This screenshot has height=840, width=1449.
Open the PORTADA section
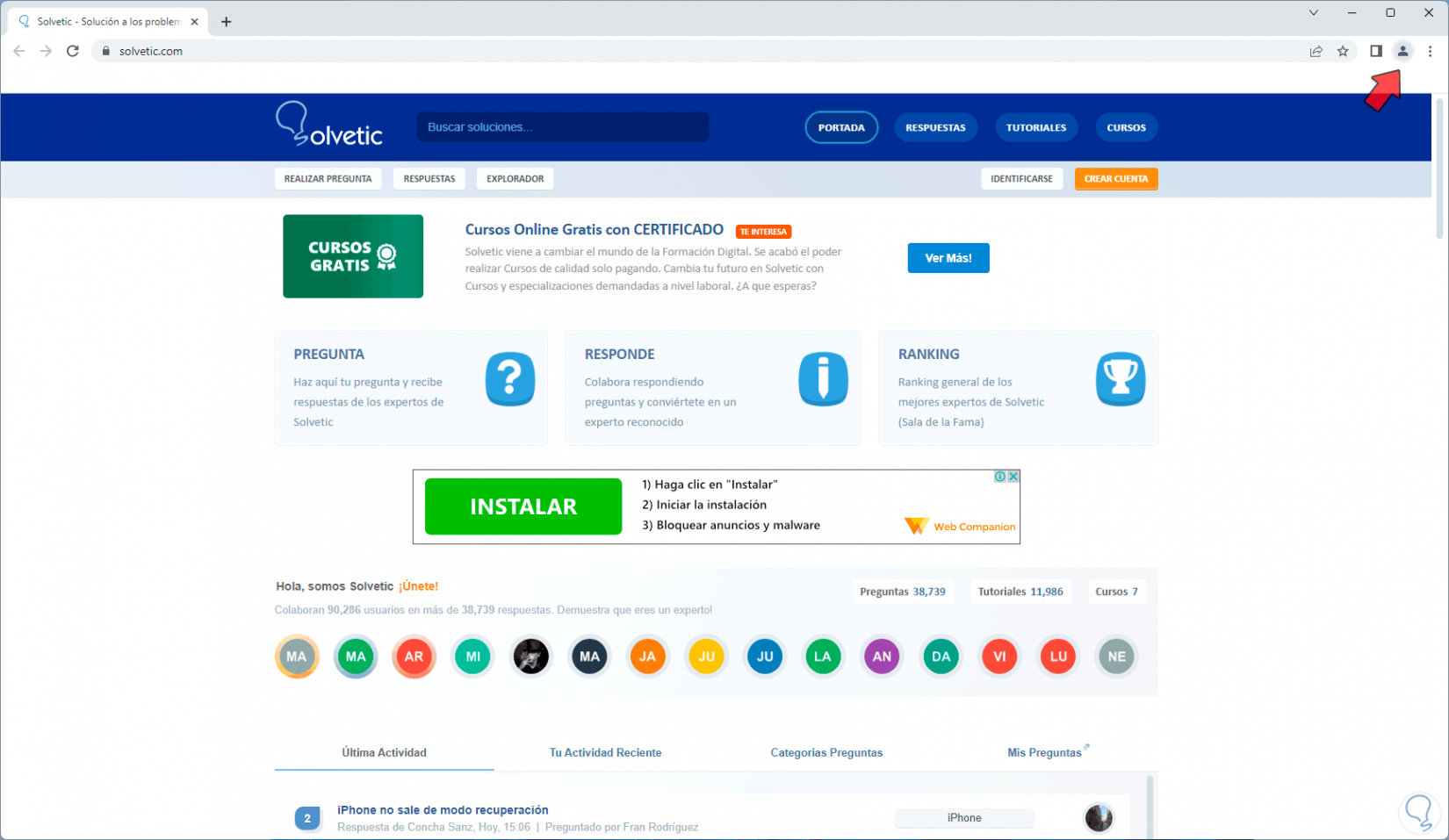(x=841, y=127)
